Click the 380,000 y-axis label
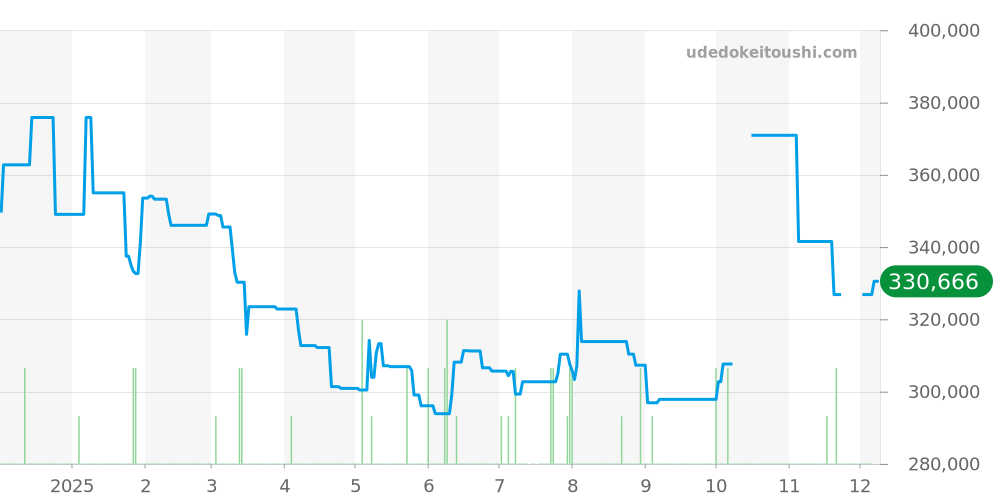Viewport: 1000px width, 500px height. [x=943, y=103]
